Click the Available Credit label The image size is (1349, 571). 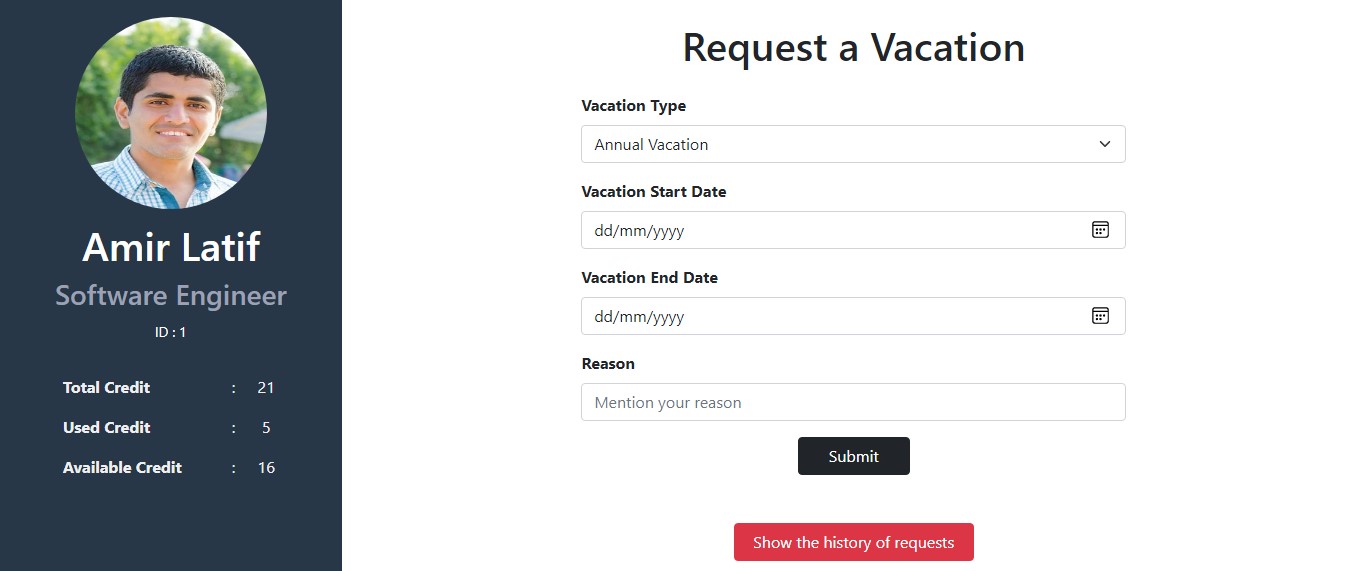point(122,468)
